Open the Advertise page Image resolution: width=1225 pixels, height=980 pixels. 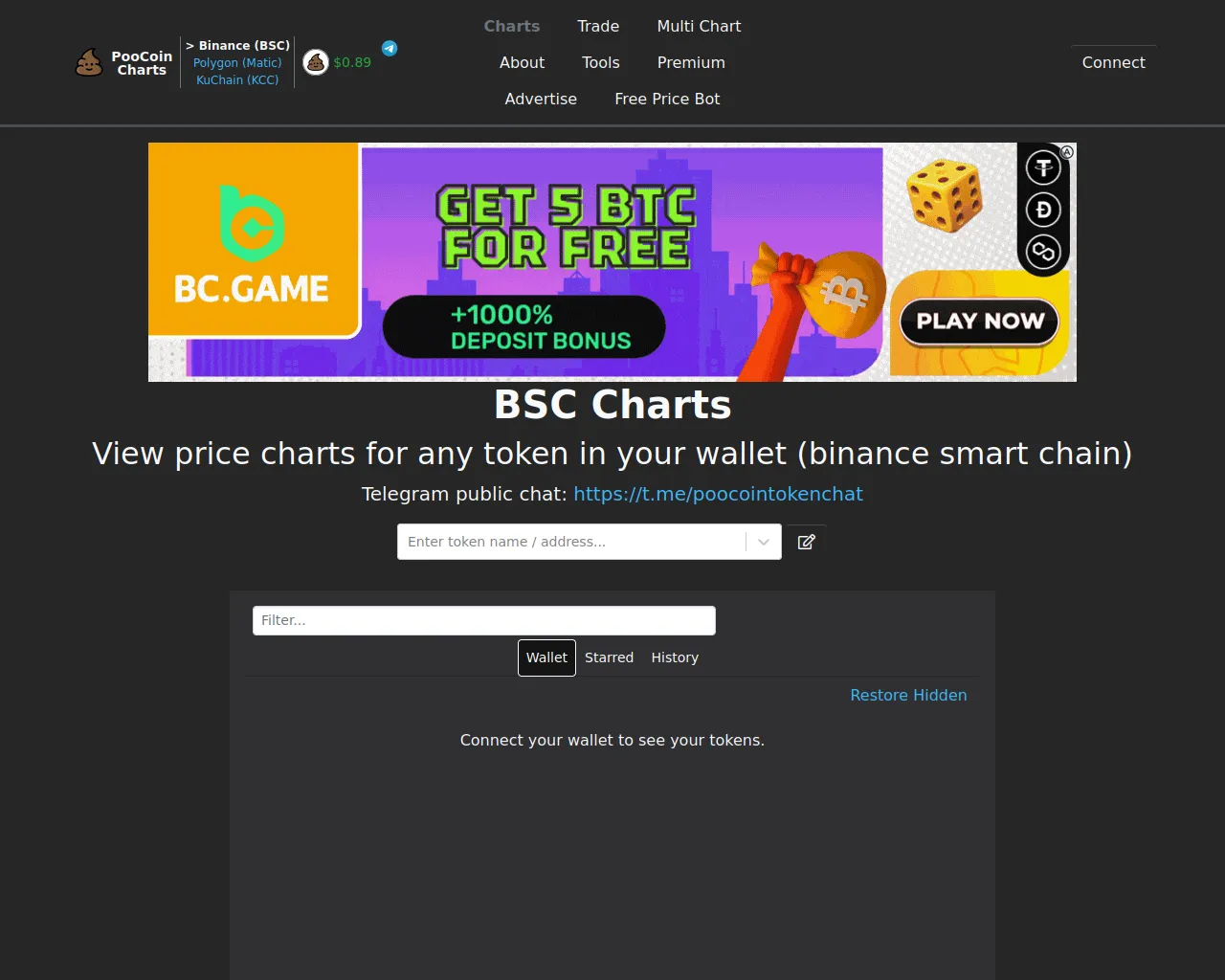pos(541,99)
